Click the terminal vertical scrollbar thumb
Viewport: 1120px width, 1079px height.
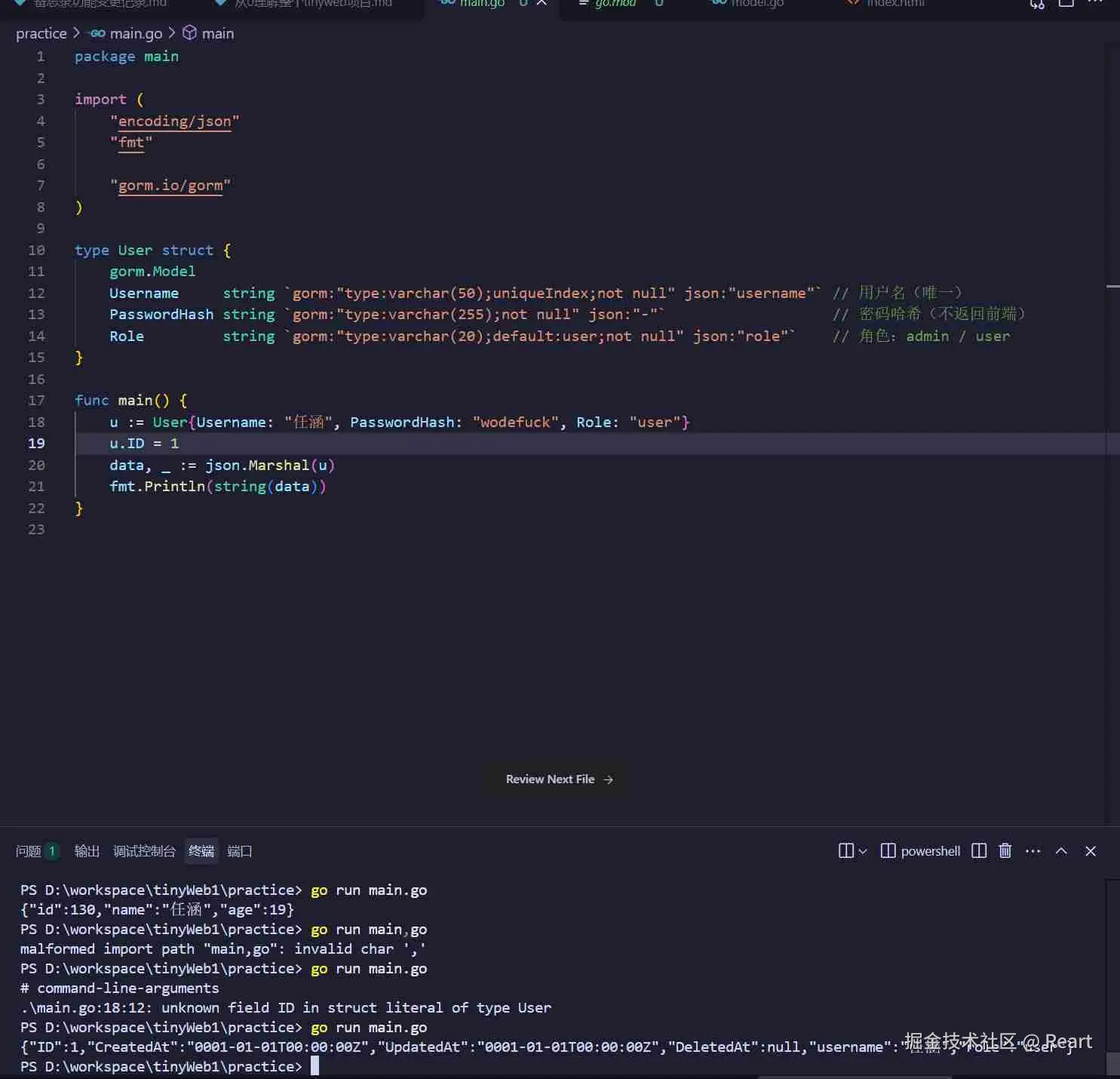pyautogui.click(x=1112, y=1064)
